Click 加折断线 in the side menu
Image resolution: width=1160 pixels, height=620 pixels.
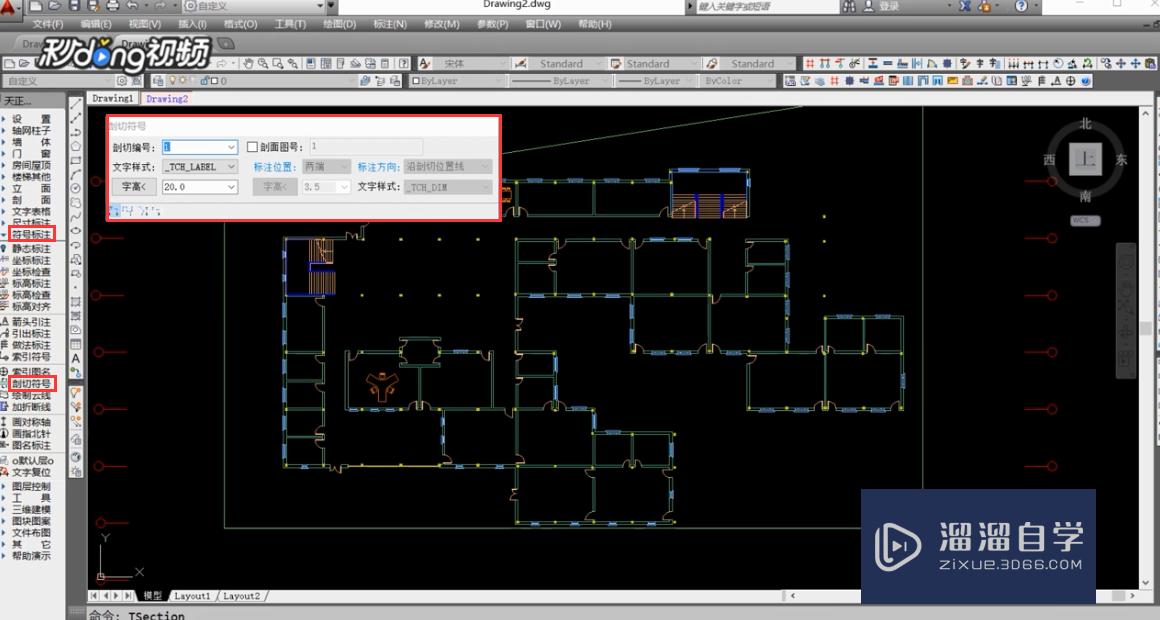31,407
